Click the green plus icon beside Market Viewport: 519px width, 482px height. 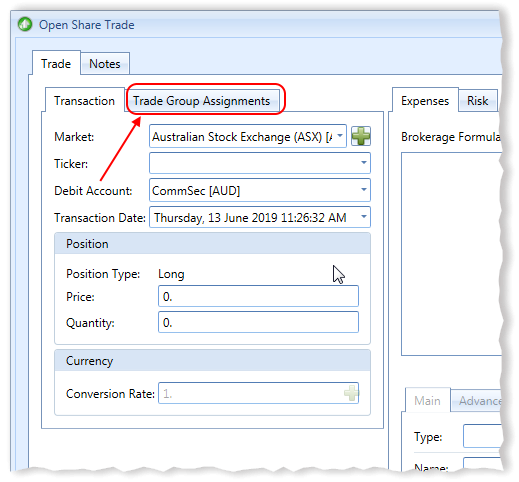pos(361,136)
